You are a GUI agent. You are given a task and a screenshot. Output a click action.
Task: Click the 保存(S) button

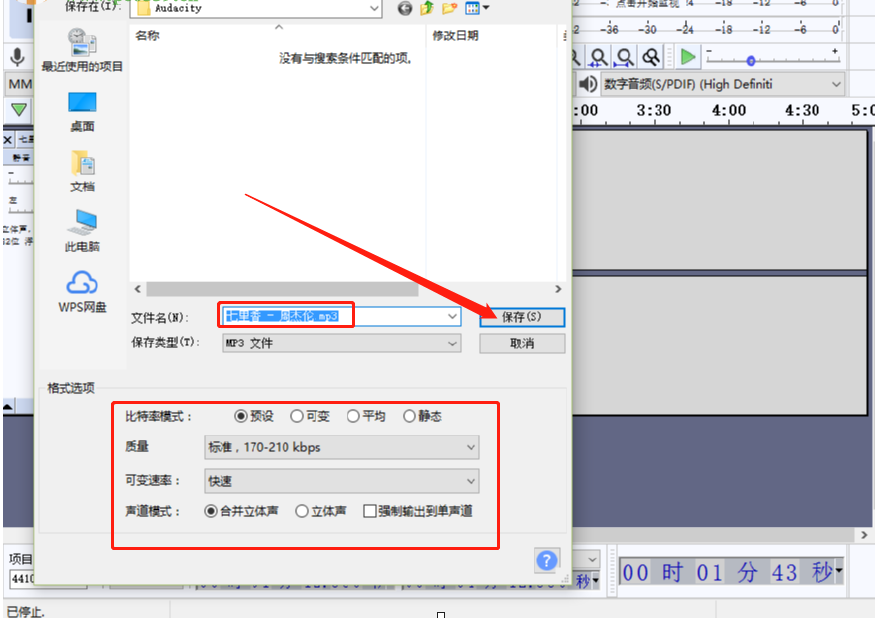522,317
